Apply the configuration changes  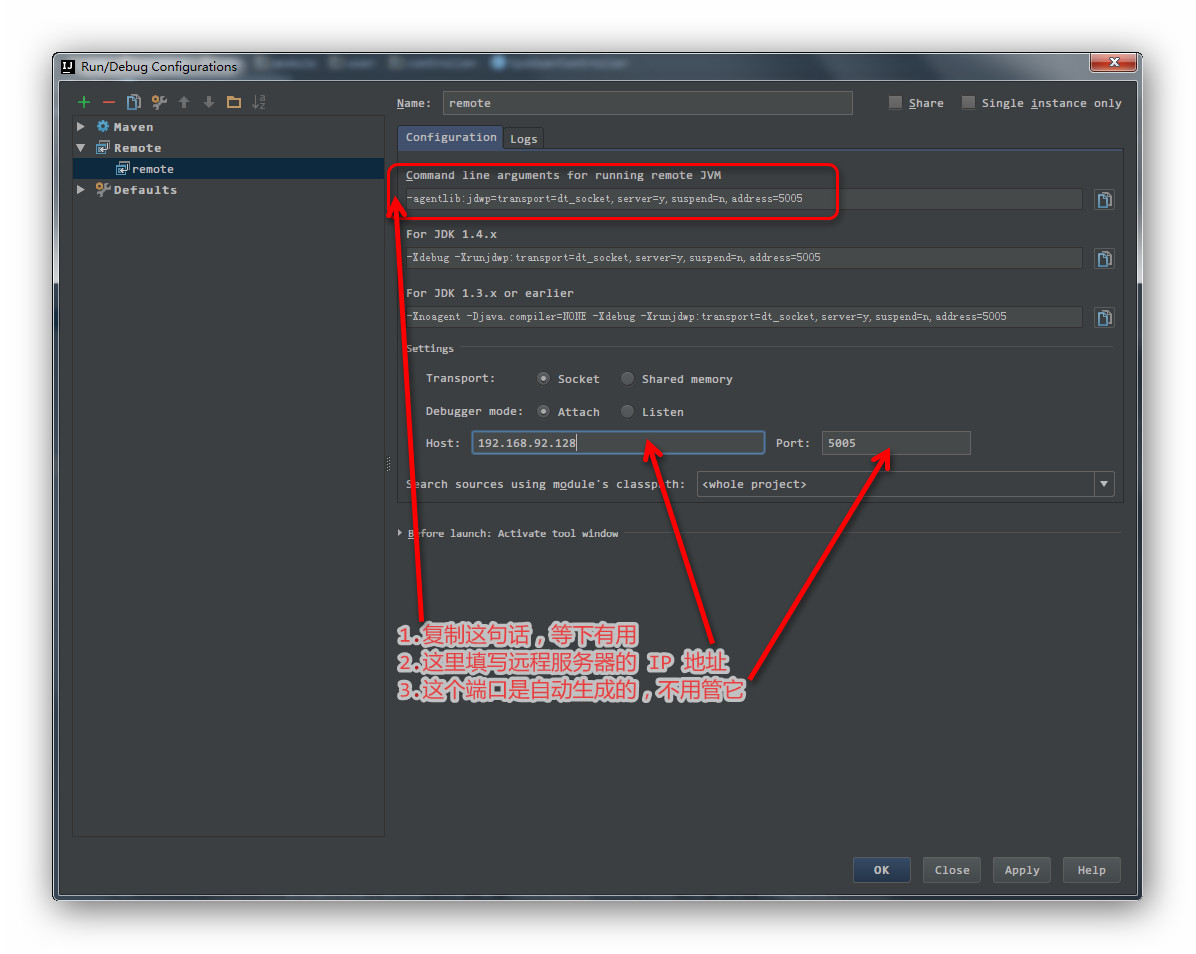(1021, 870)
